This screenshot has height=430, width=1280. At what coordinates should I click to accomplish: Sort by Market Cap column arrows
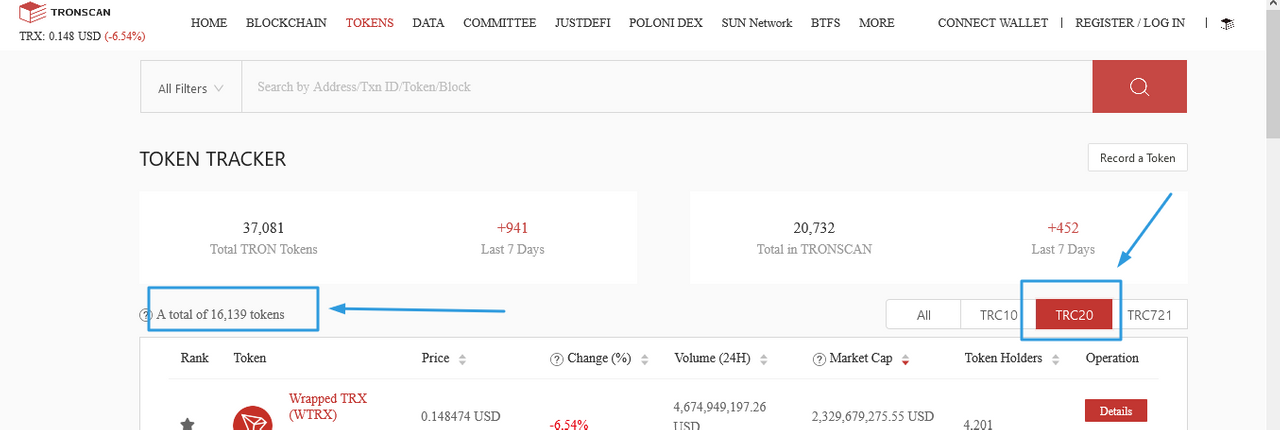click(x=906, y=359)
